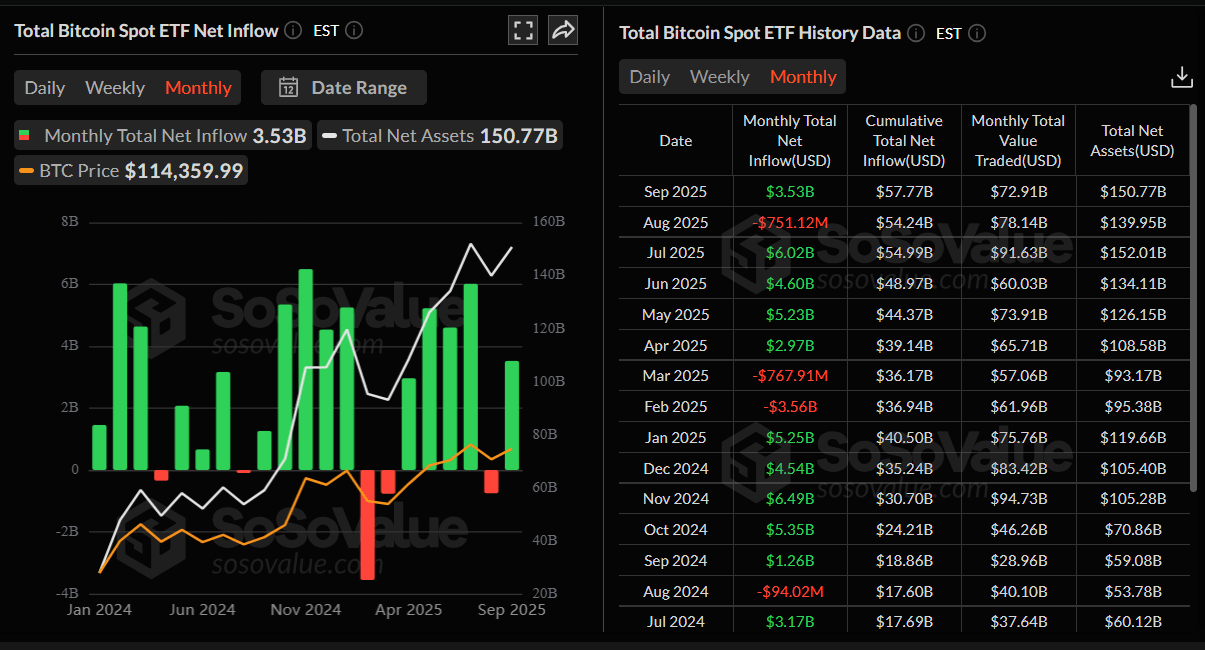This screenshot has width=1205, height=650.
Task: Click the tallest green inflow bar on the chart
Action: (305, 370)
